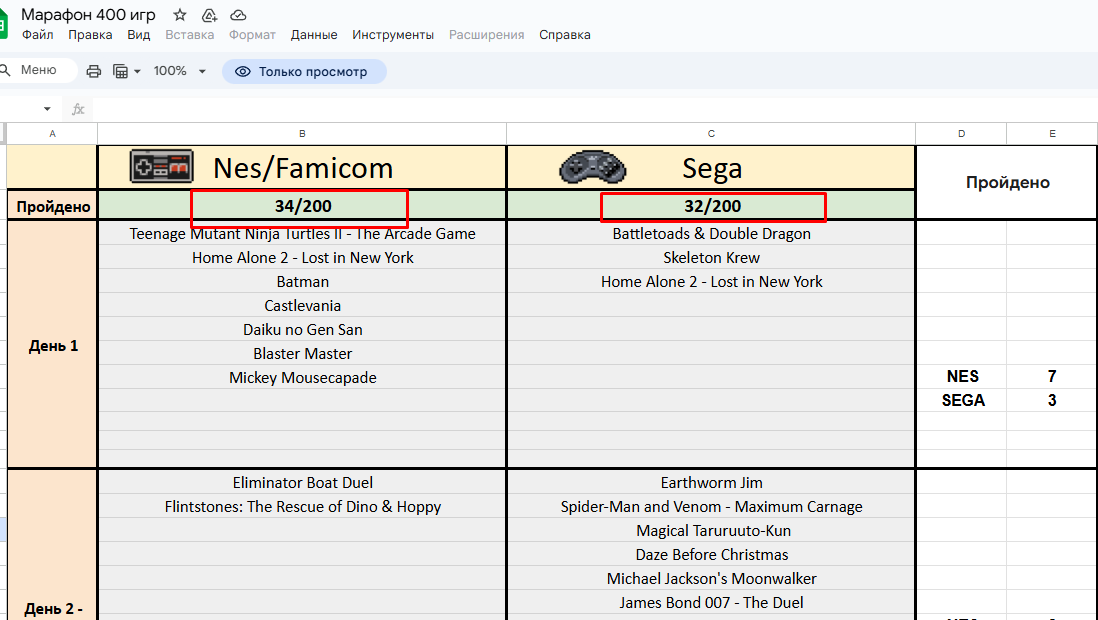This screenshot has width=1098, height=620.
Task: Select the Skeleton Krew cell
Action: pyautogui.click(x=711, y=257)
